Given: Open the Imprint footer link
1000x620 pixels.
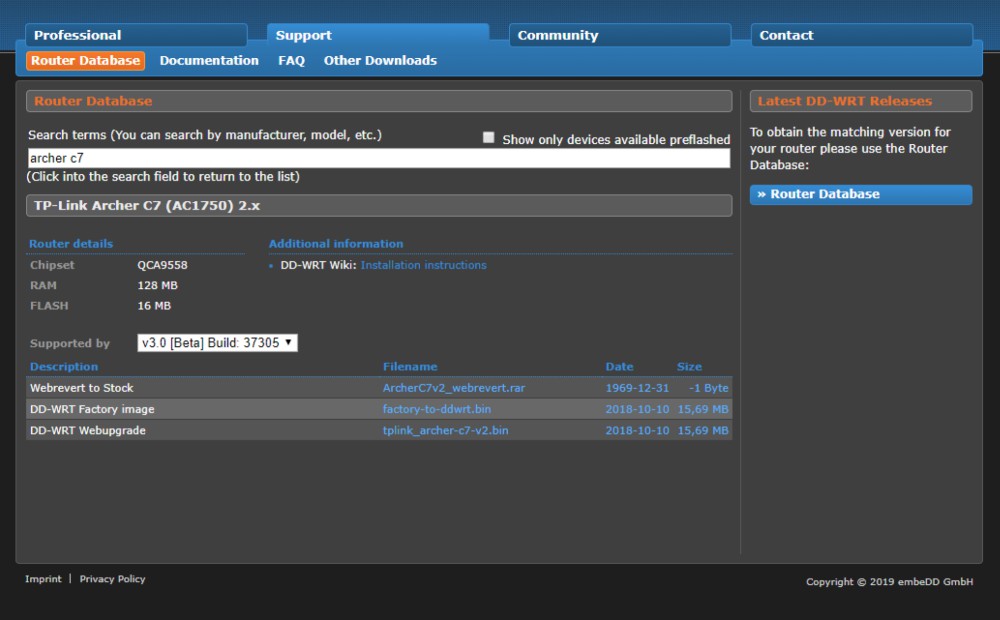Looking at the screenshot, I should coord(43,579).
